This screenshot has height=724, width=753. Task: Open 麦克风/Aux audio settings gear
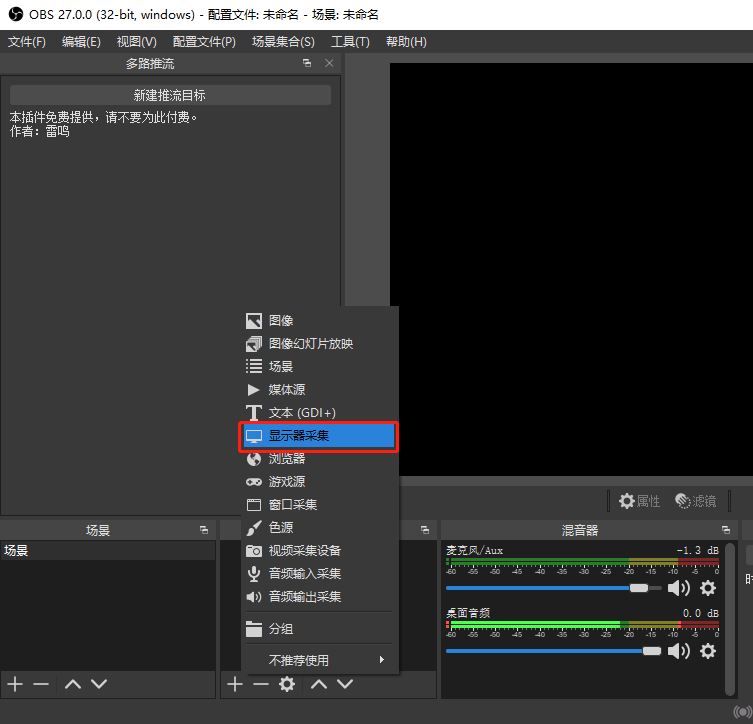point(708,588)
